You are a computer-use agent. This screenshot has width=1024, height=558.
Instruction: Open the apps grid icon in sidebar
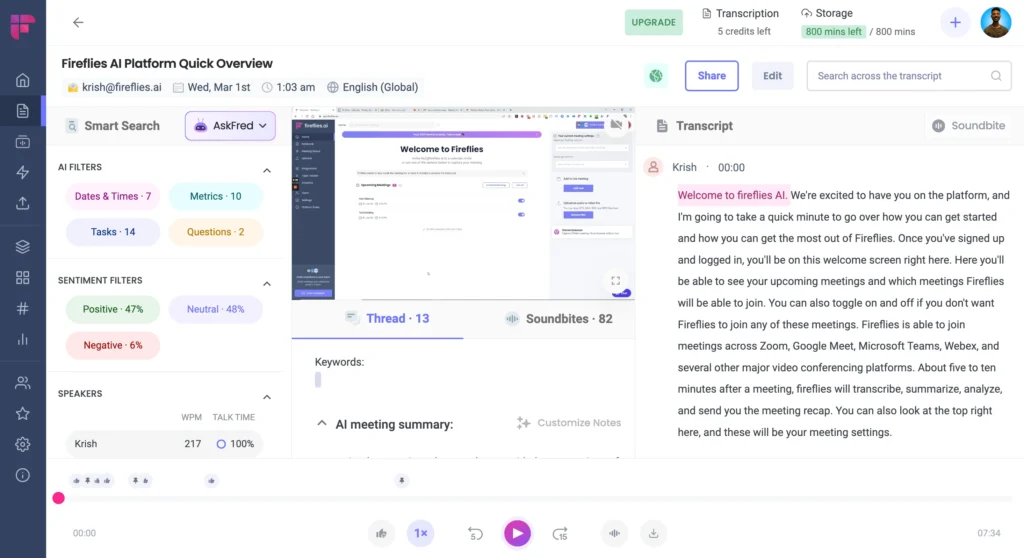pyautogui.click(x=23, y=278)
